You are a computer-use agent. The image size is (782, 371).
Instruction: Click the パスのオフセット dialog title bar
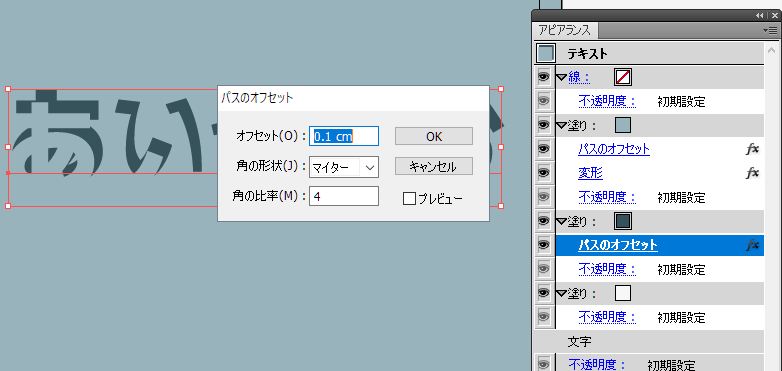pyautogui.click(x=353, y=98)
